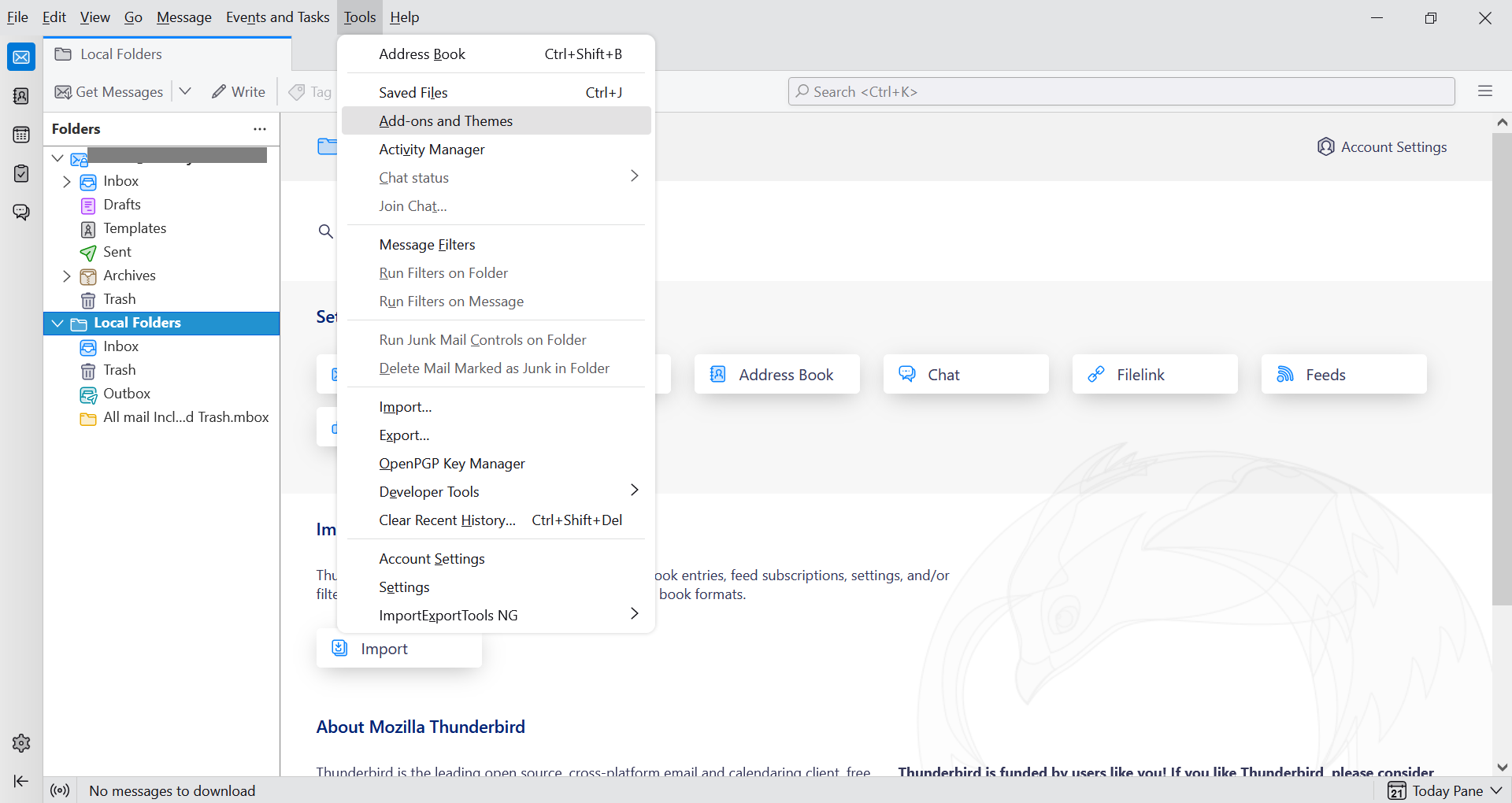Click the search magnifier icon in content area

tap(325, 231)
